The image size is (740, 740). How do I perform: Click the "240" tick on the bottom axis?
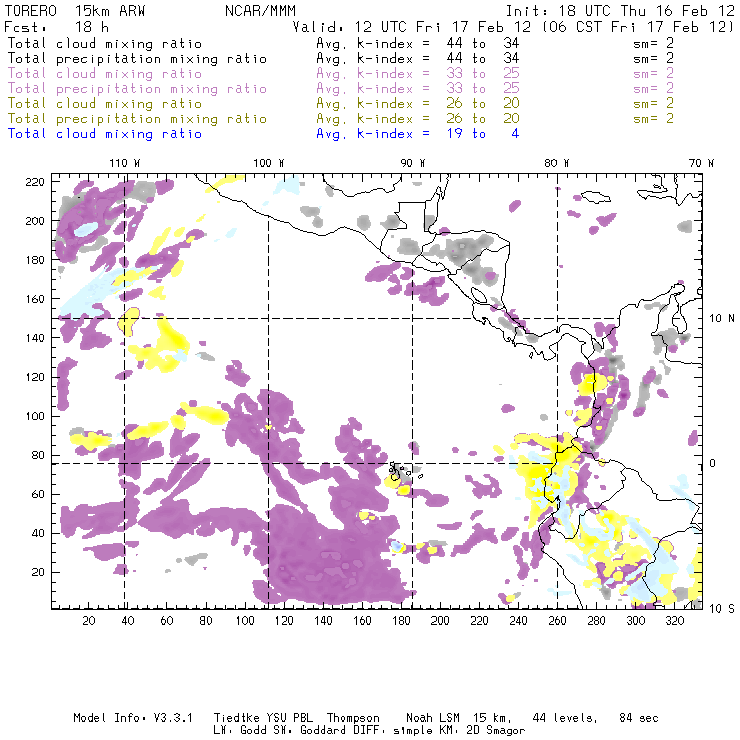click(518, 621)
